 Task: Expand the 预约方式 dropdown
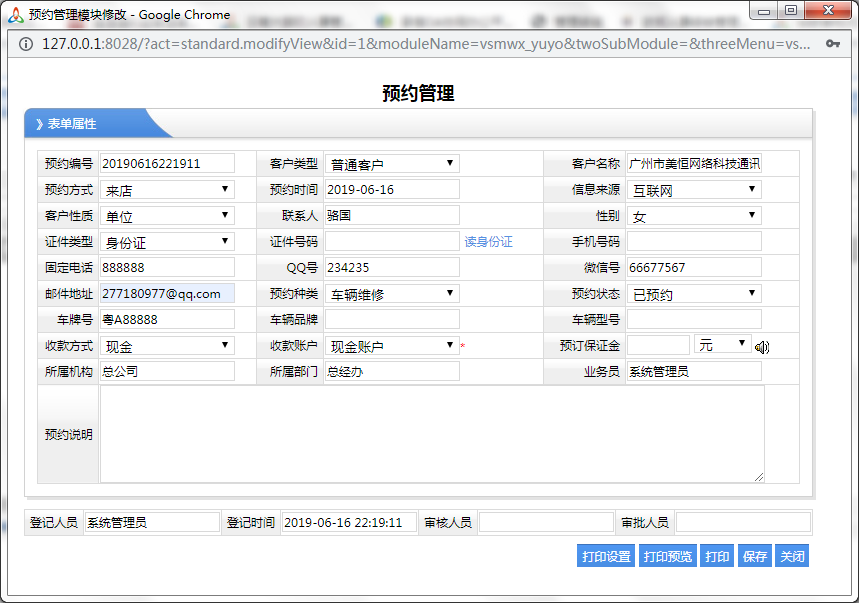(x=167, y=190)
